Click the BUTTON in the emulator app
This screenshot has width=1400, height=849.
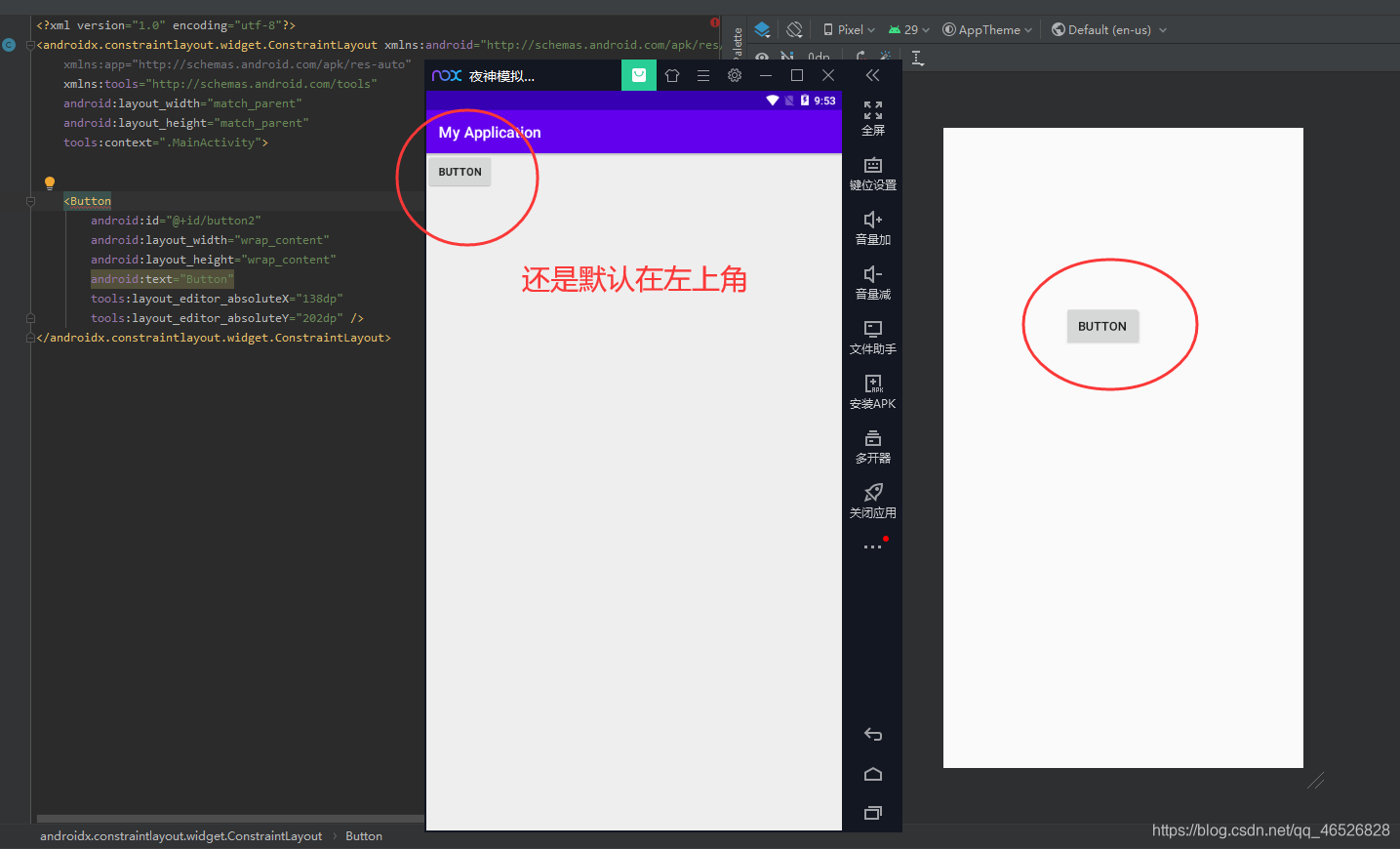pyautogui.click(x=460, y=172)
